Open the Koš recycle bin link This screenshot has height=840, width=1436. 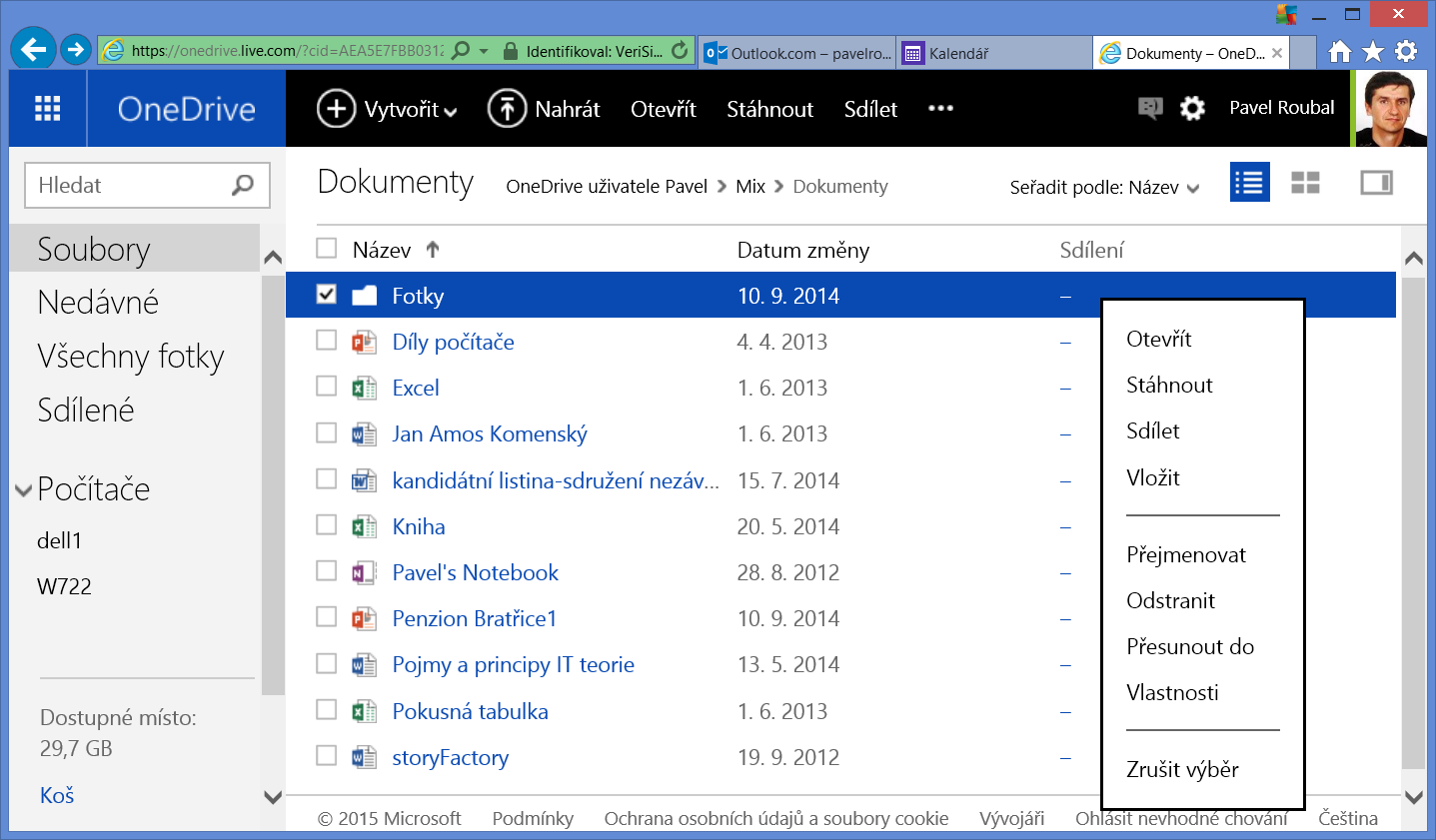pos(57,795)
